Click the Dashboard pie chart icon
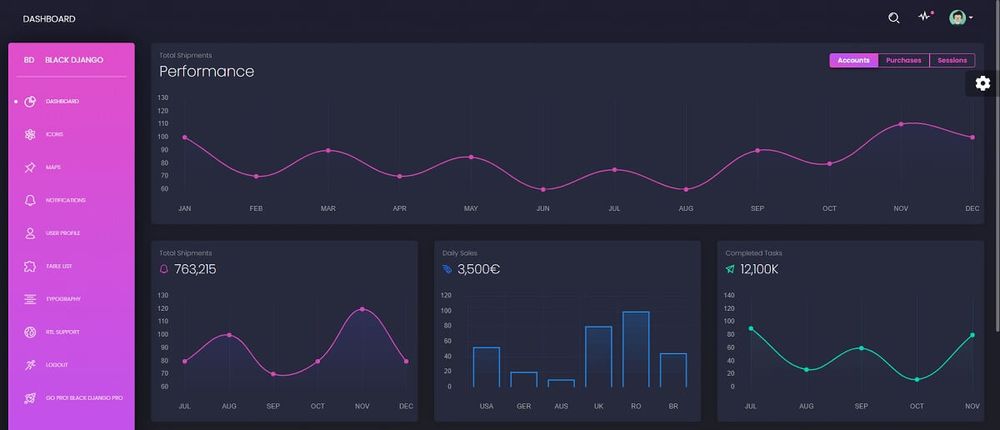The height and width of the screenshot is (430, 1000). (30, 101)
